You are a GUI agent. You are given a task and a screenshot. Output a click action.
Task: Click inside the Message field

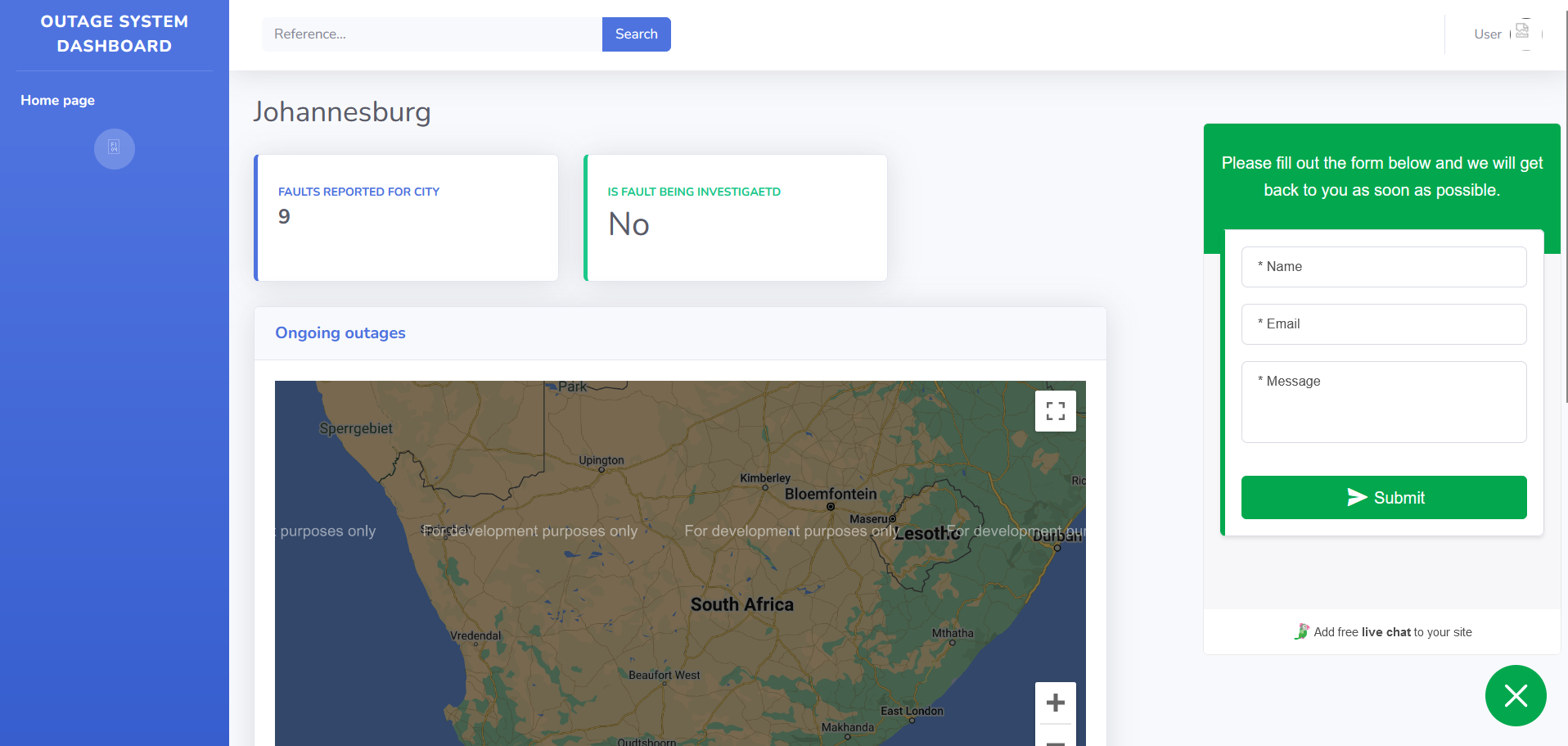click(x=1383, y=401)
